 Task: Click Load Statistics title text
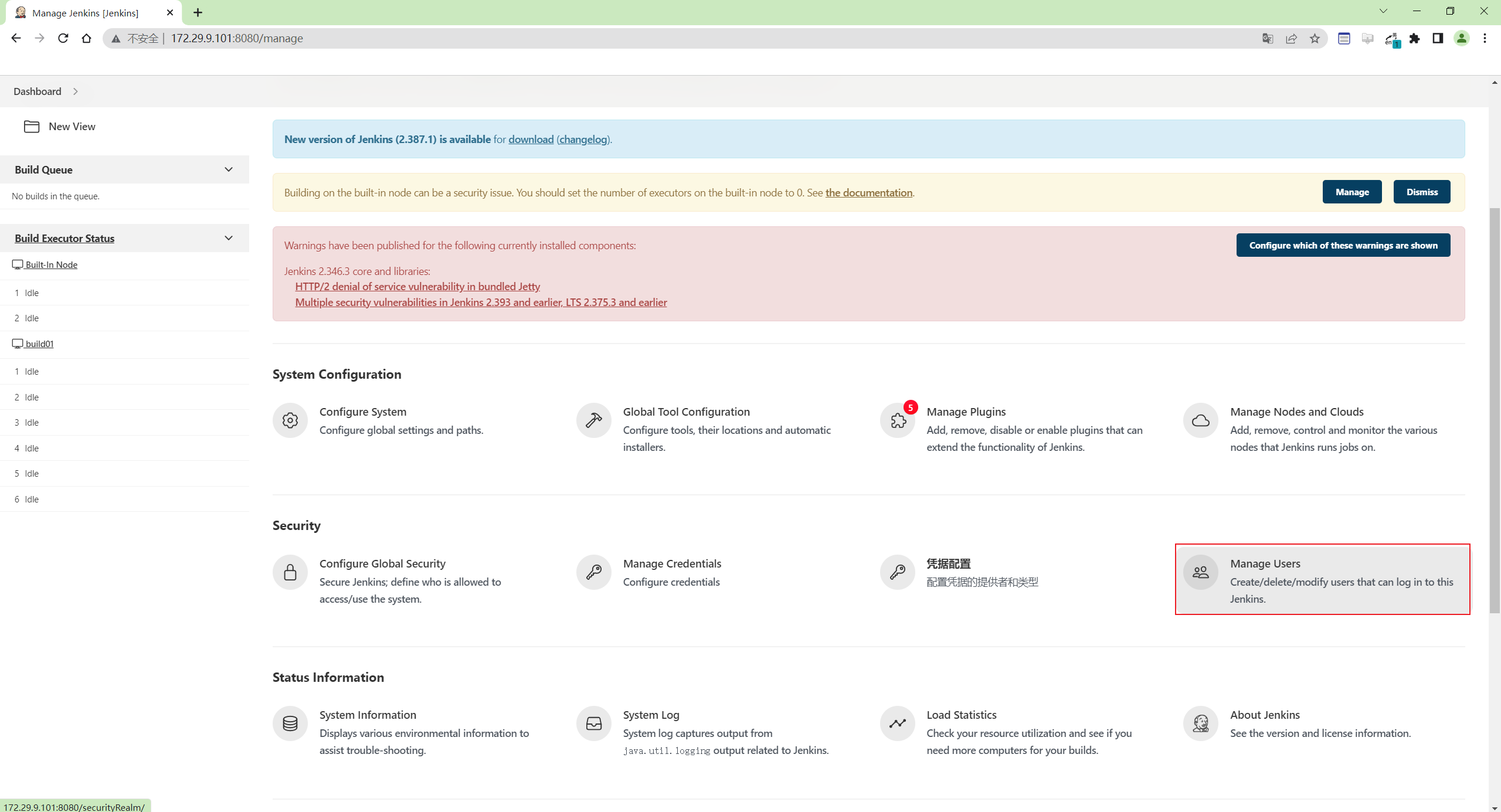(962, 715)
